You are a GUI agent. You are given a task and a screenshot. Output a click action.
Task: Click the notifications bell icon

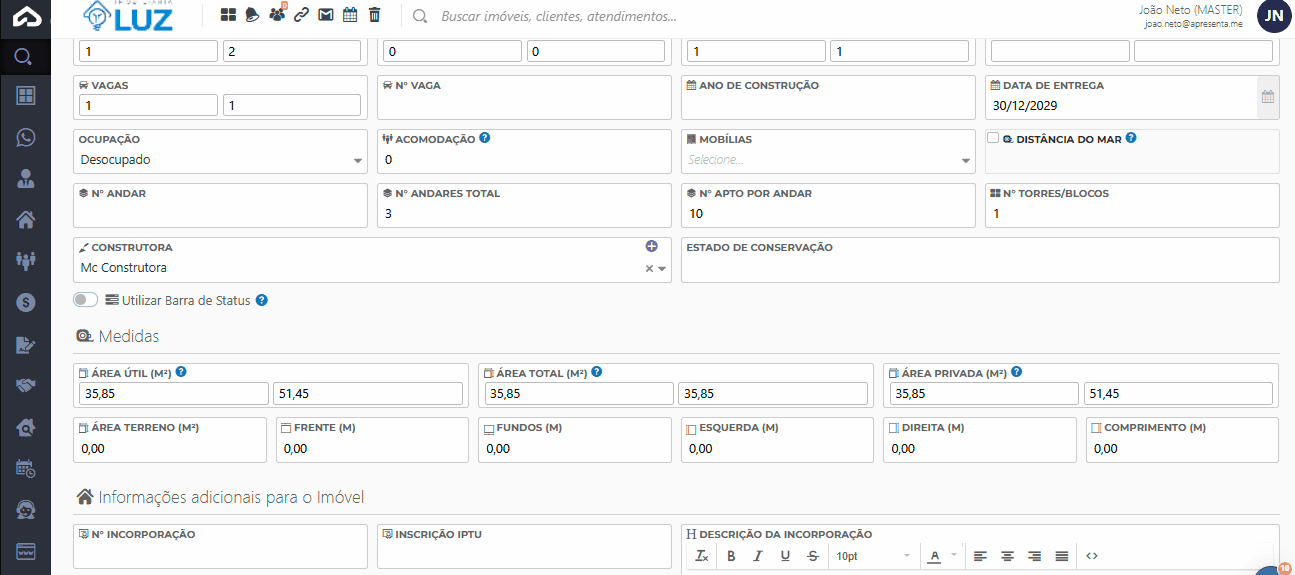(253, 15)
